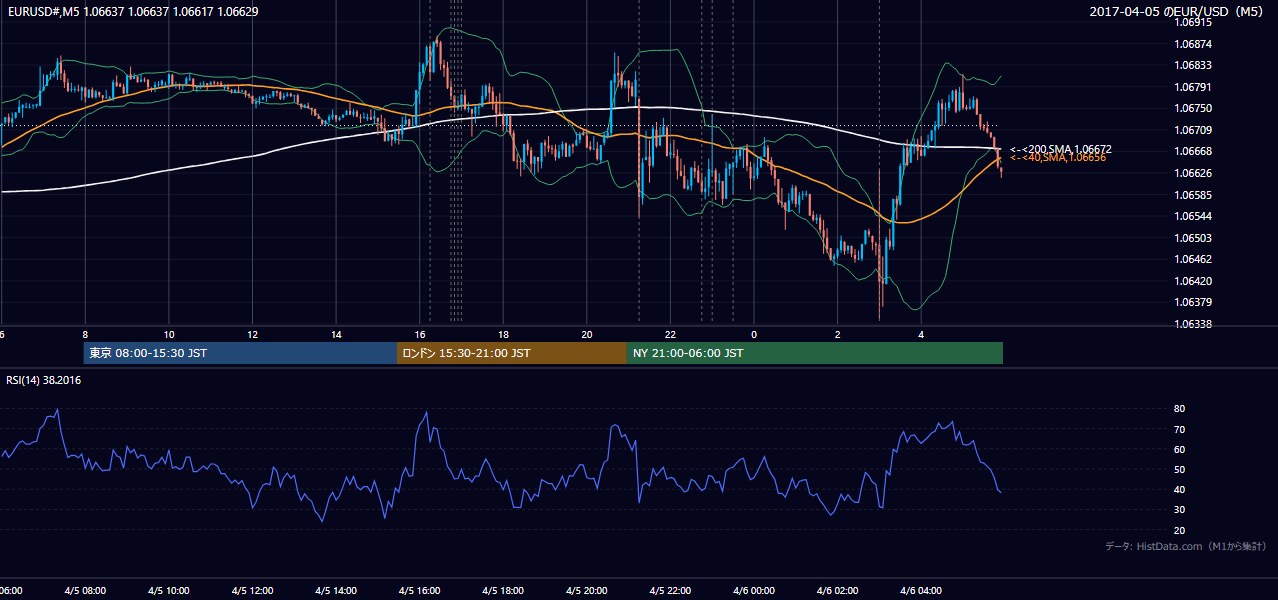1278x600 pixels.
Task: Click price level 1.06585 on axis
Action: pos(1192,195)
